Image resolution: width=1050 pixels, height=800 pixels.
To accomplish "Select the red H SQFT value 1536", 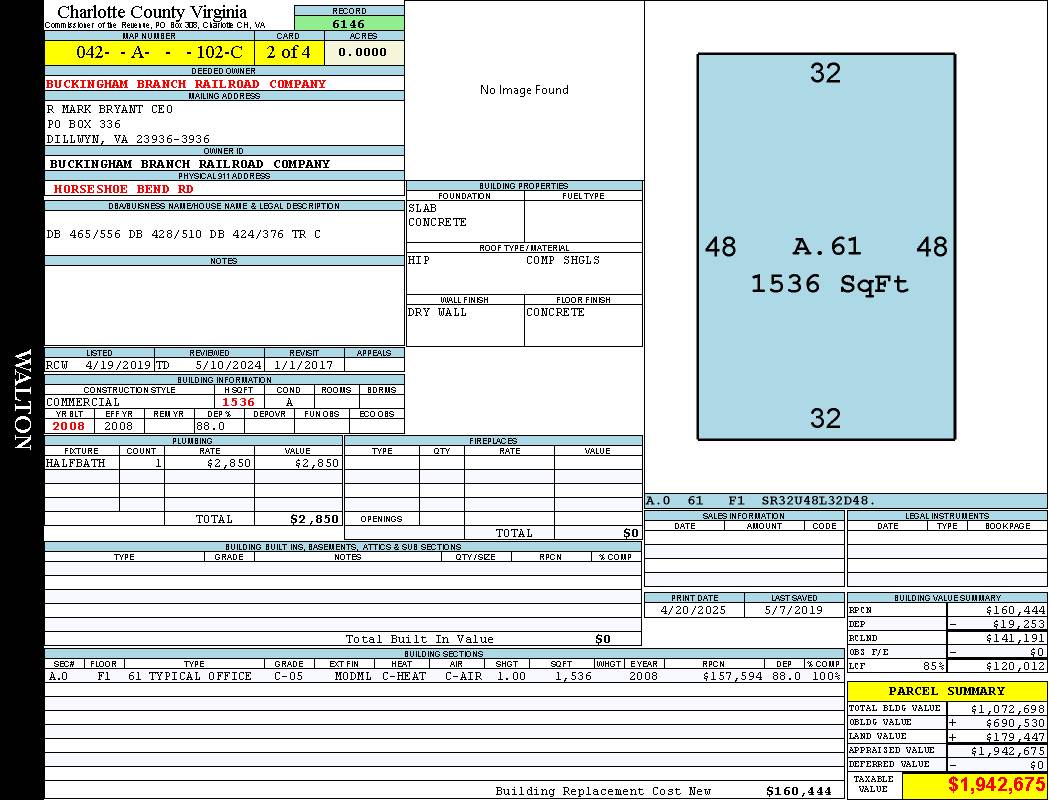I will [x=238, y=402].
